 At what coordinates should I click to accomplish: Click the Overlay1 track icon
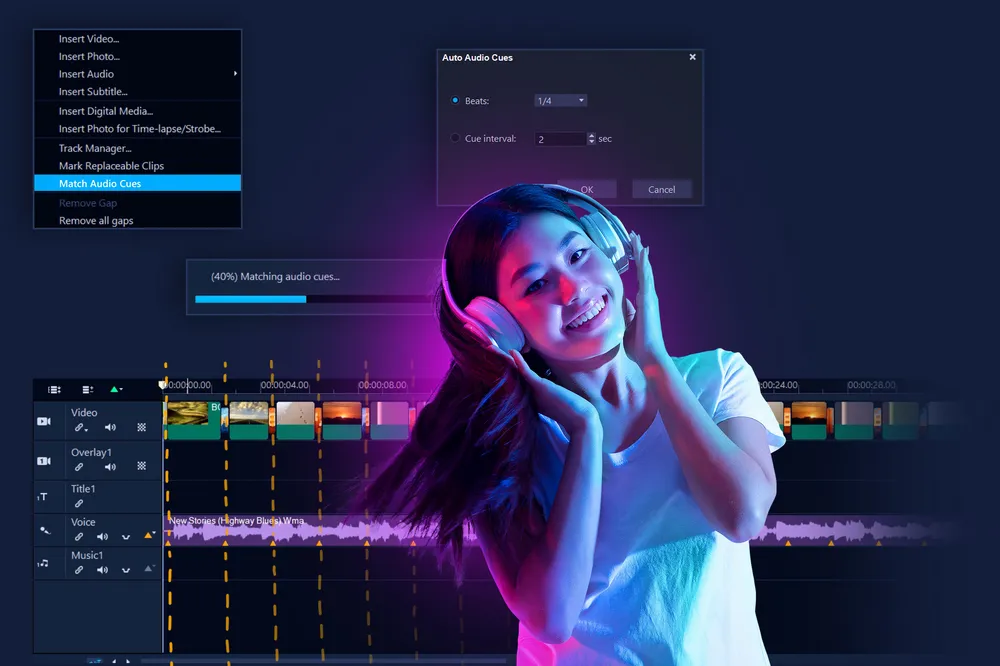[x=44, y=461]
